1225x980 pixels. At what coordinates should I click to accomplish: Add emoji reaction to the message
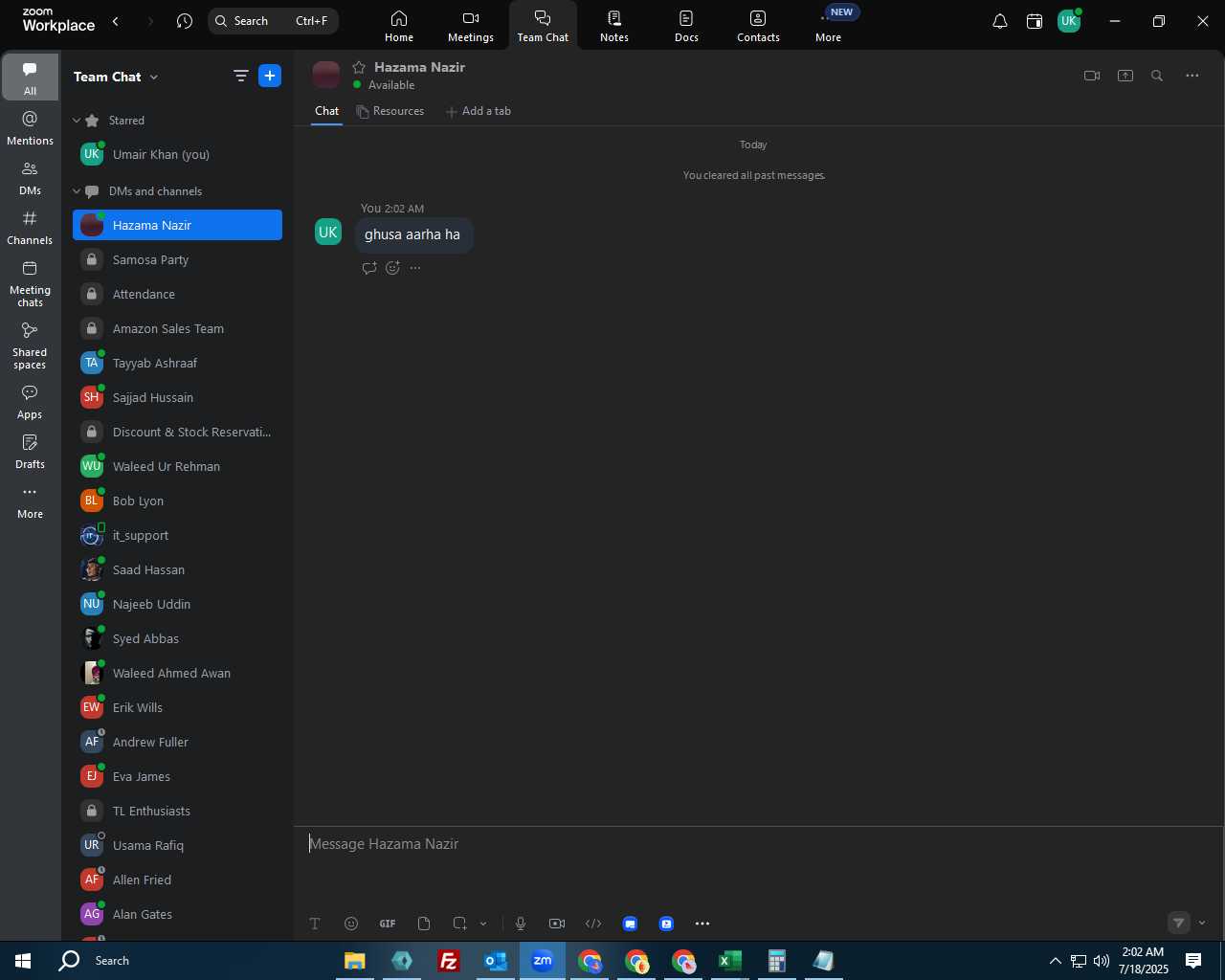coord(392,268)
